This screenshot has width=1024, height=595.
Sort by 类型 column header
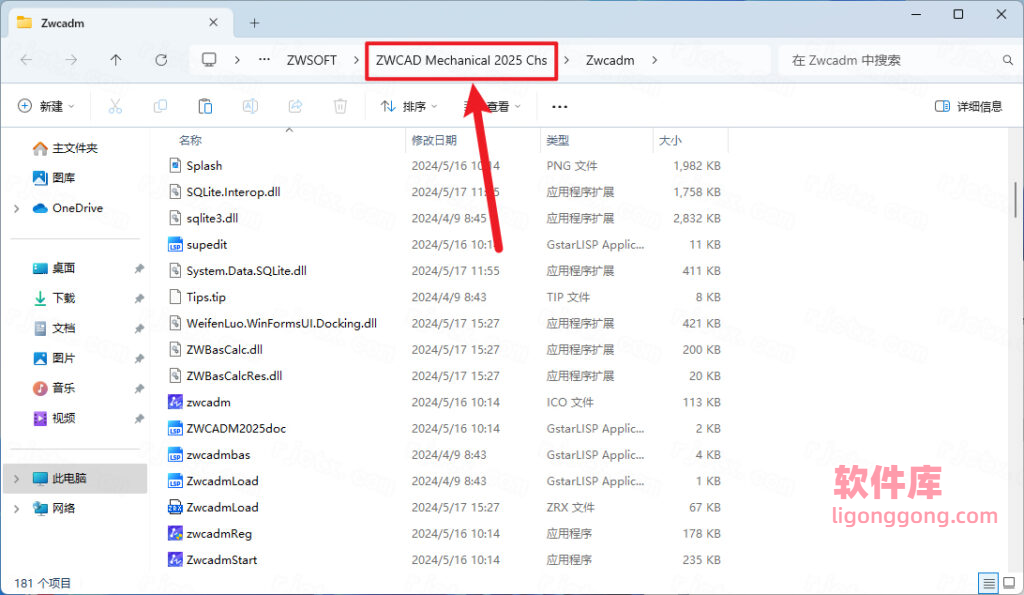pos(558,140)
